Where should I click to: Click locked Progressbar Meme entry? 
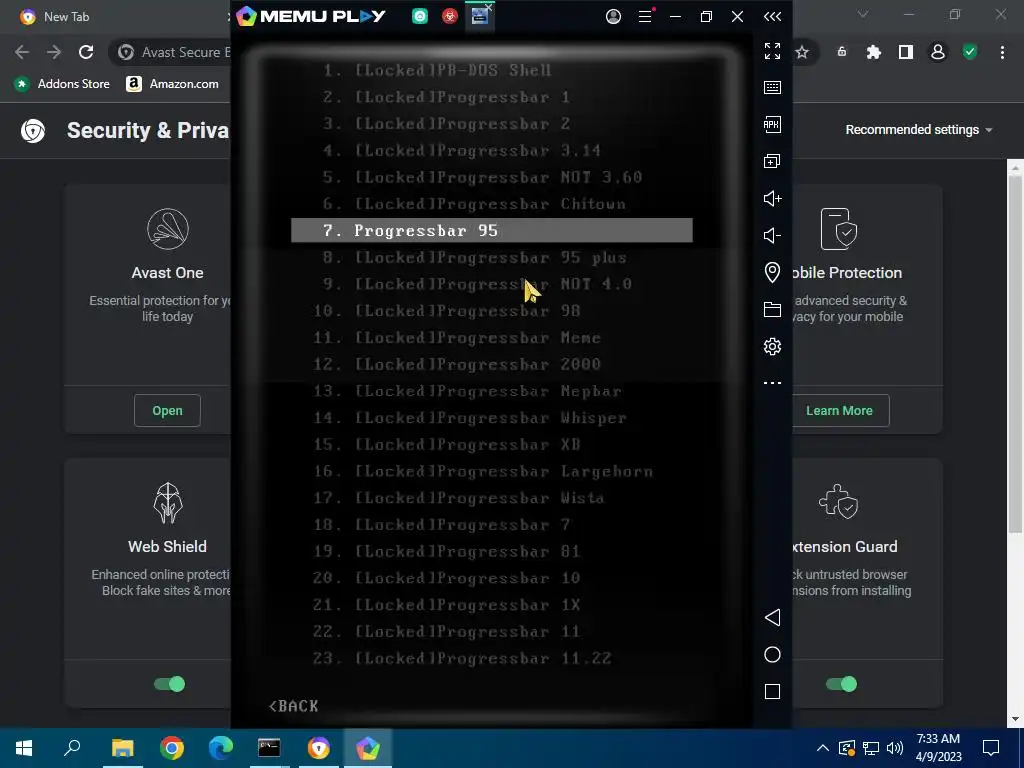pos(456,338)
